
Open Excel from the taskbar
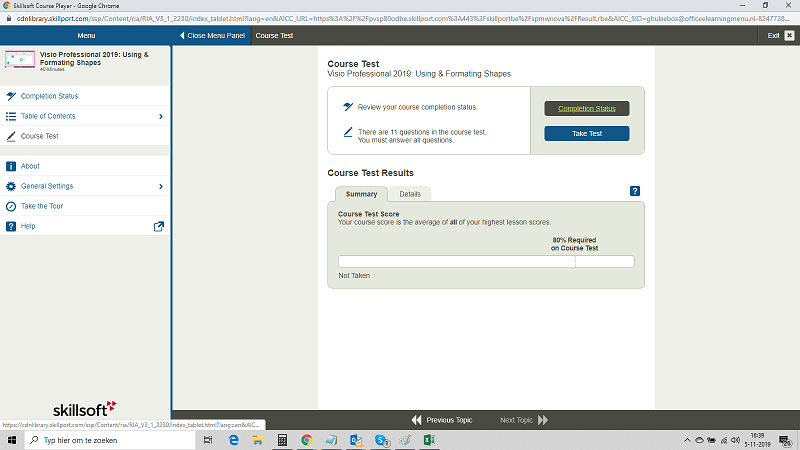(x=429, y=440)
